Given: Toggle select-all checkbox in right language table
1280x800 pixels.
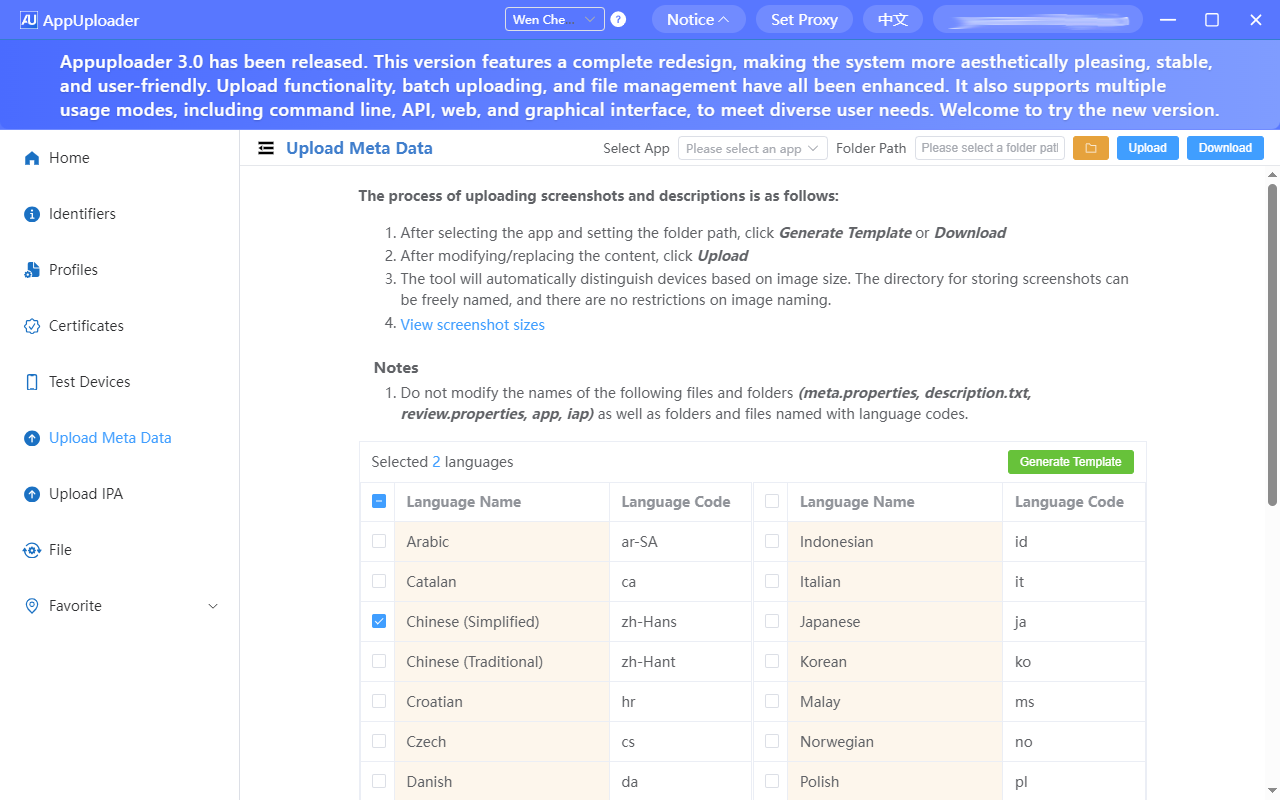Looking at the screenshot, I should (772, 501).
